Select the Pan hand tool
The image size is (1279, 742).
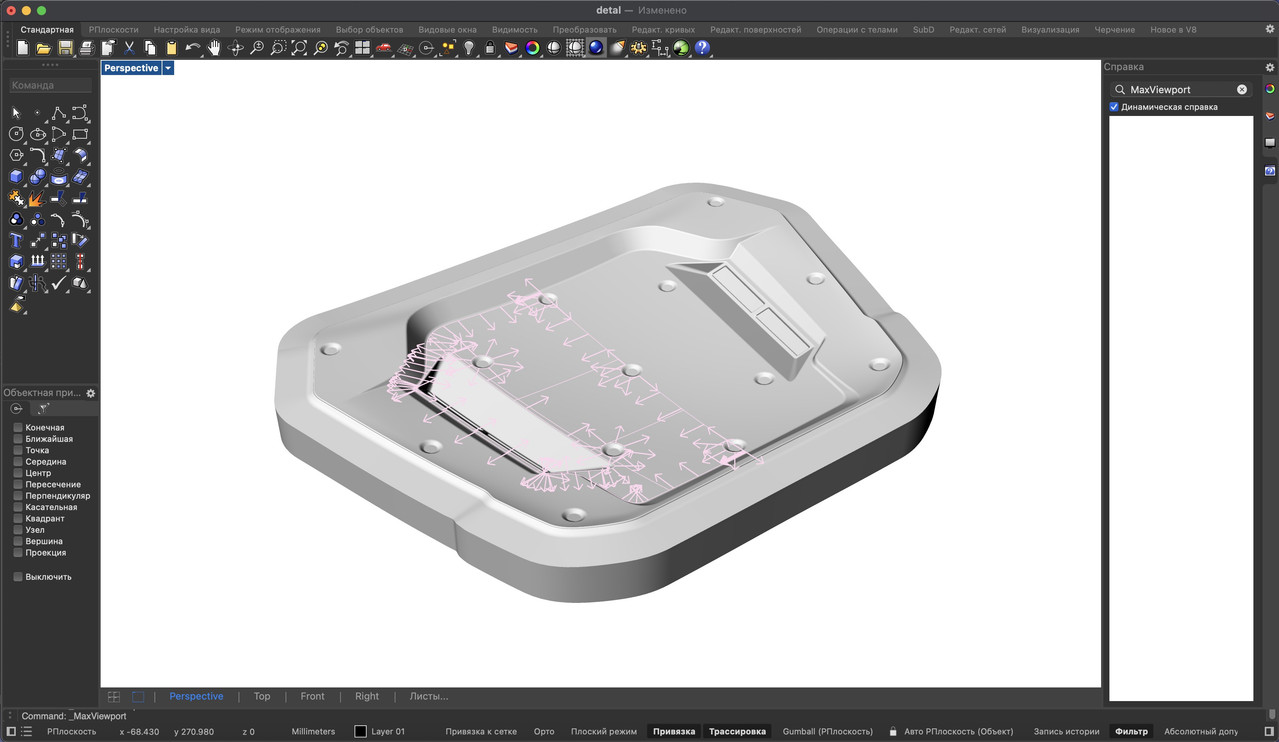point(214,48)
